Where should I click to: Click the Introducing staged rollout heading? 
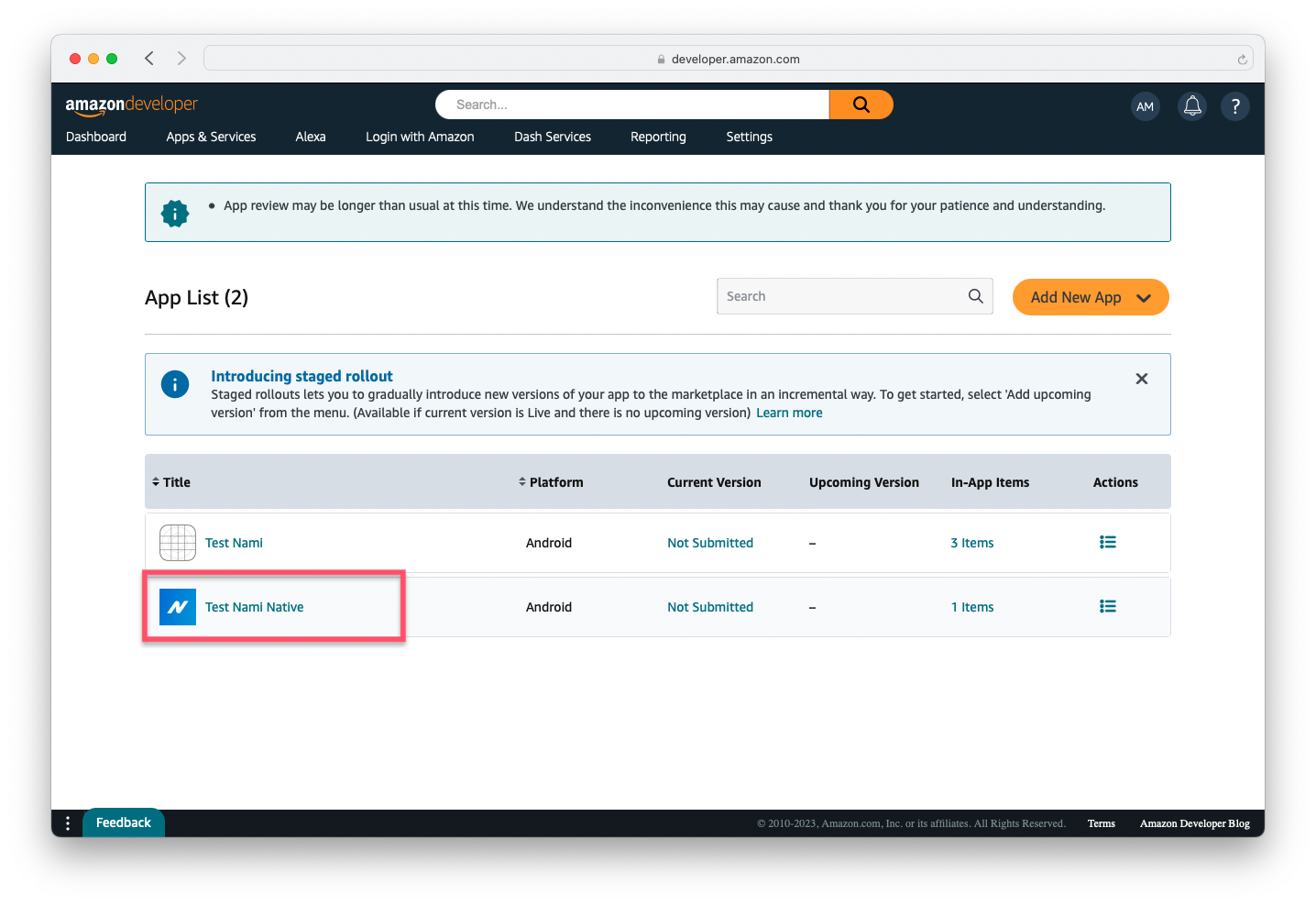coord(302,376)
